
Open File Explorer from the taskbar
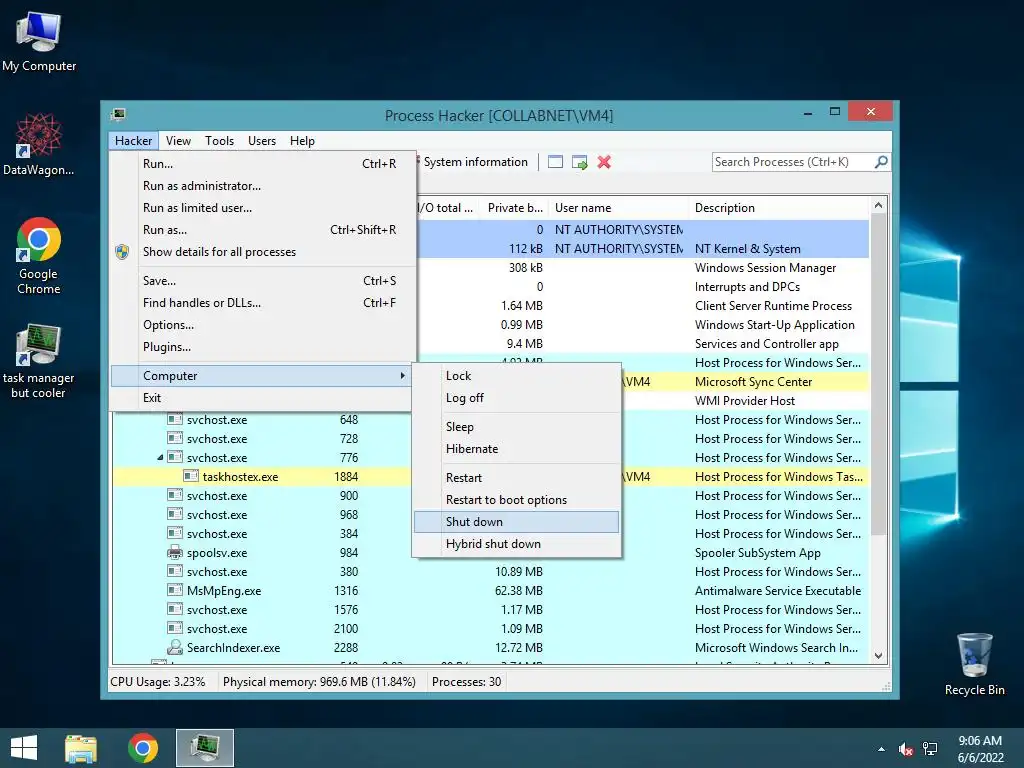[81, 748]
